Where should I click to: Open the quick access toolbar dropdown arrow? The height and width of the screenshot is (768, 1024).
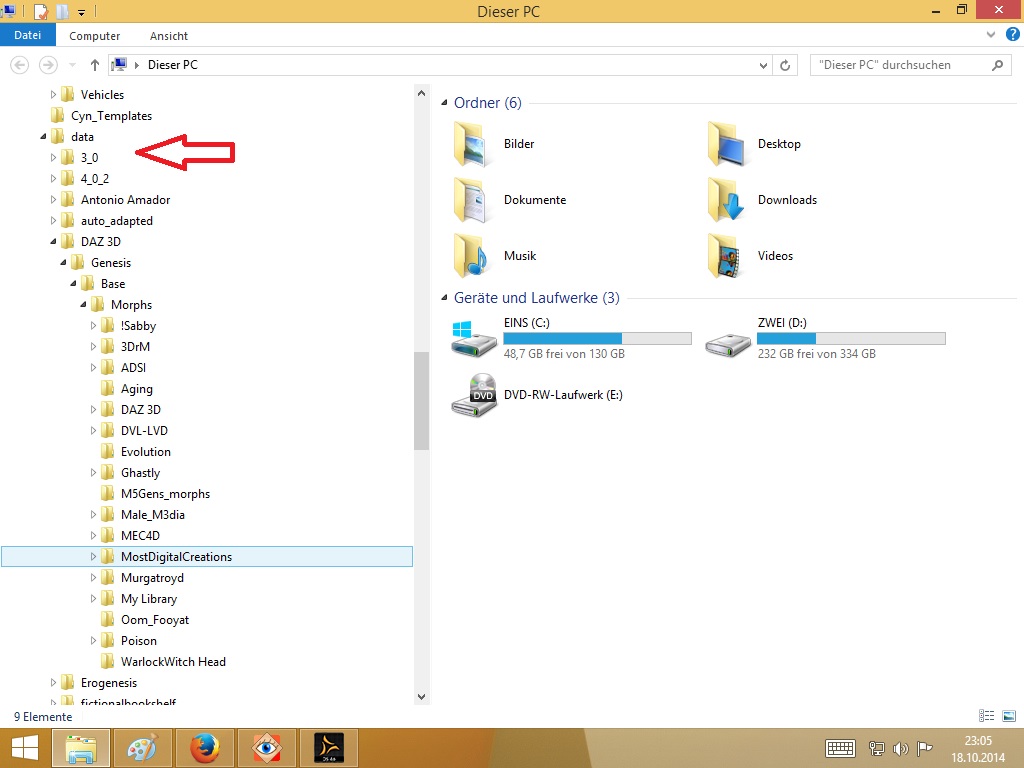click(82, 12)
